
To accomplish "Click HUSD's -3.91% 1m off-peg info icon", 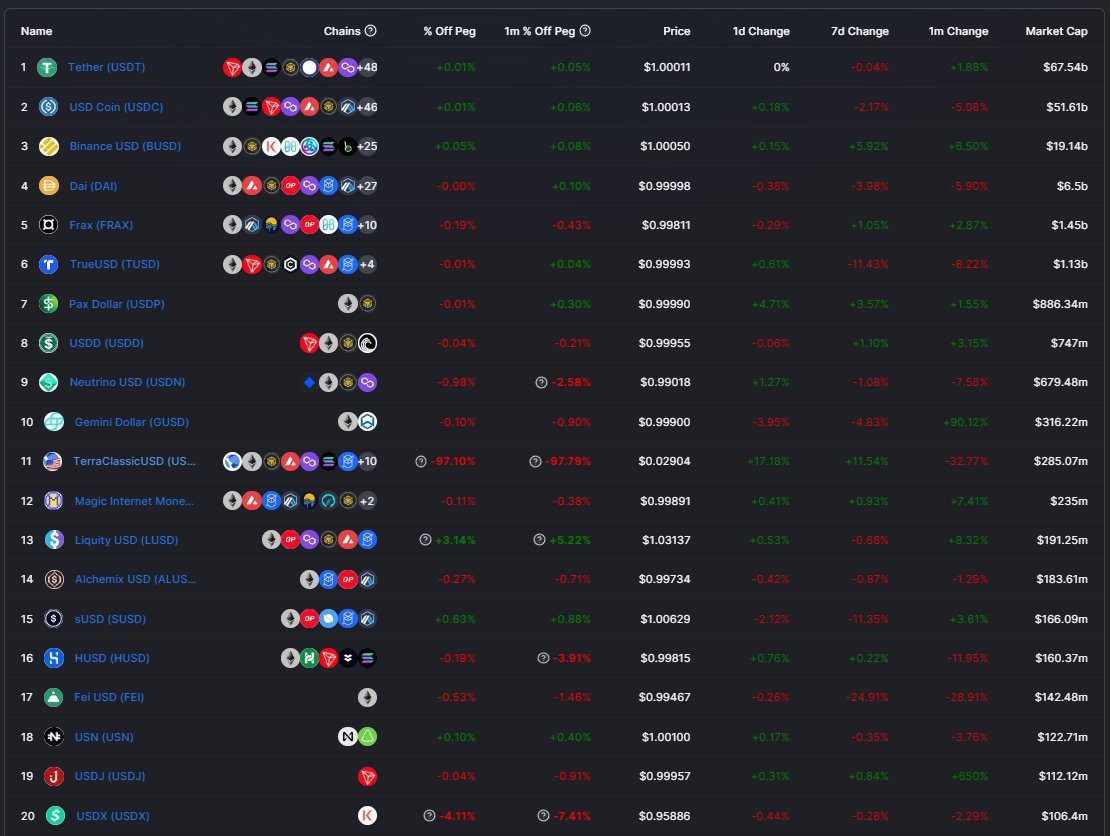I will point(543,658).
